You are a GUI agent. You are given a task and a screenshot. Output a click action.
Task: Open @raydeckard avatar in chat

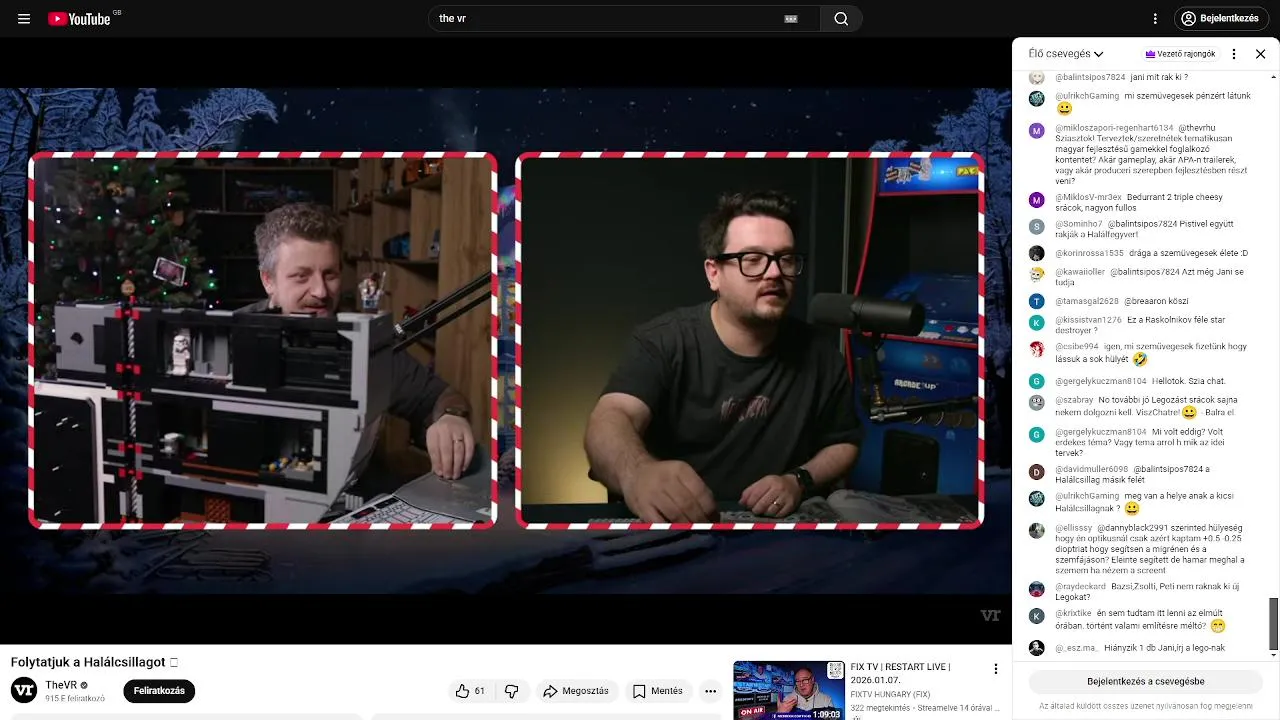pos(1037,589)
